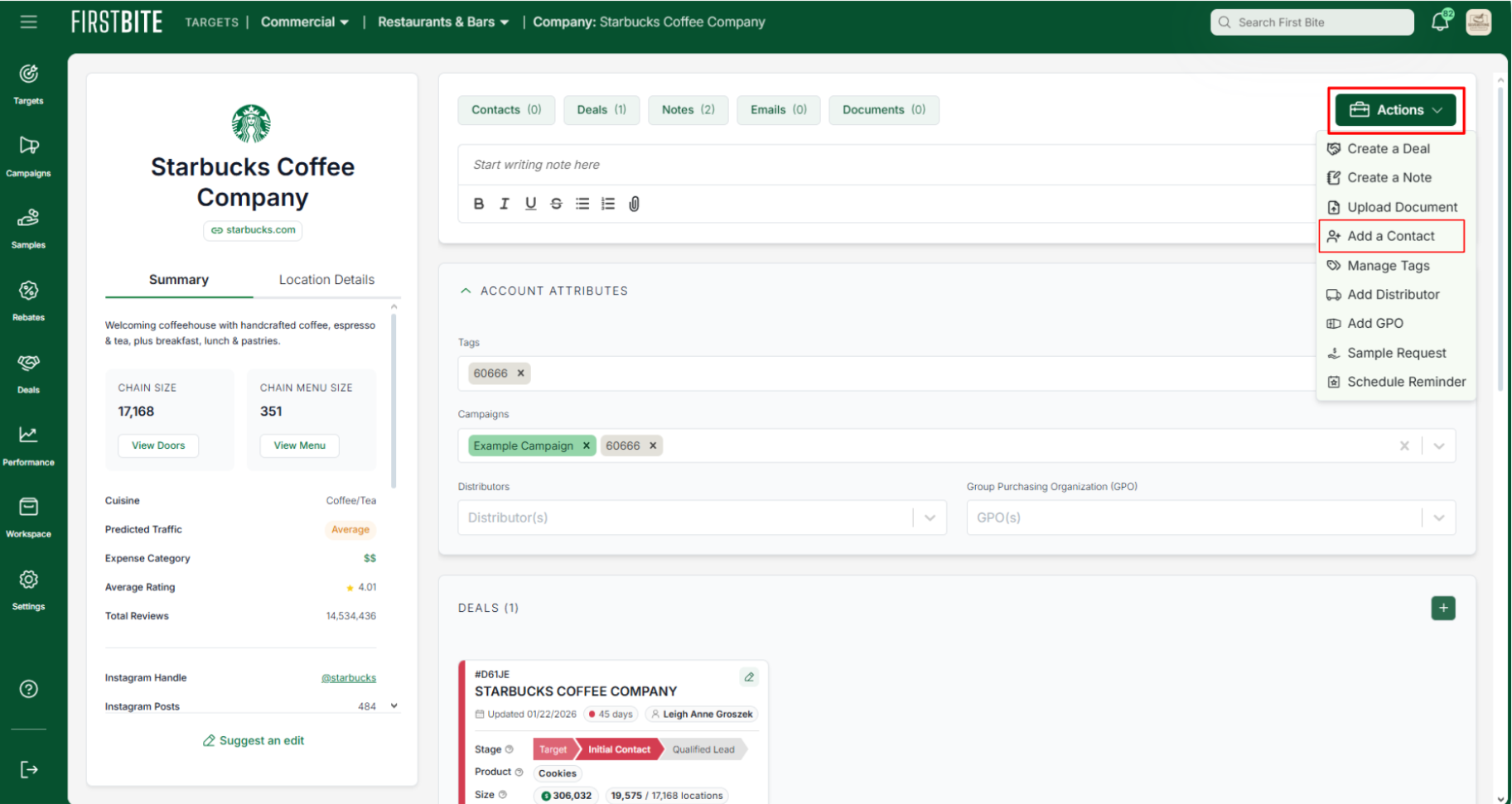
Task: Select Add a Contact in Actions menu
Action: [x=1392, y=236]
